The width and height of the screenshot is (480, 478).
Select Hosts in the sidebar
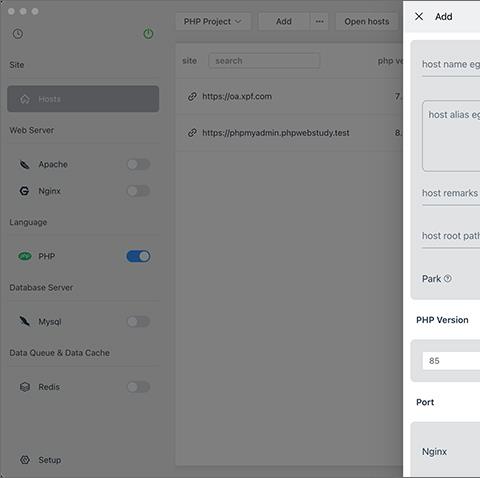point(83,99)
